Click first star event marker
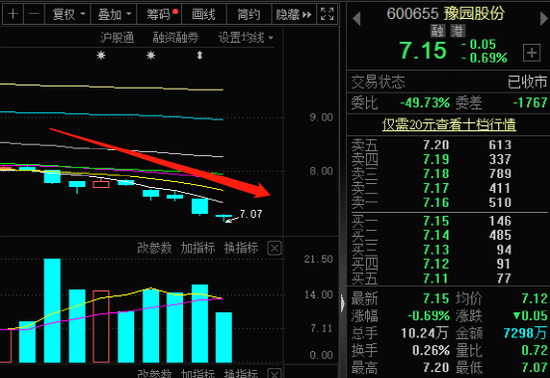Image resolution: width=550 pixels, height=378 pixels. point(101,55)
